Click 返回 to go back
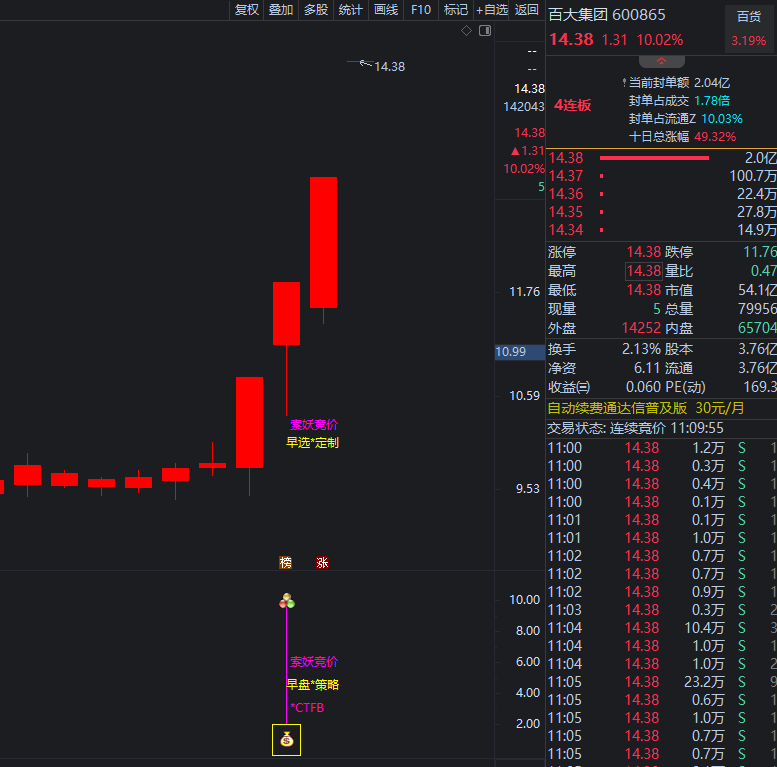Viewport: 777px width, 767px height. pos(527,10)
